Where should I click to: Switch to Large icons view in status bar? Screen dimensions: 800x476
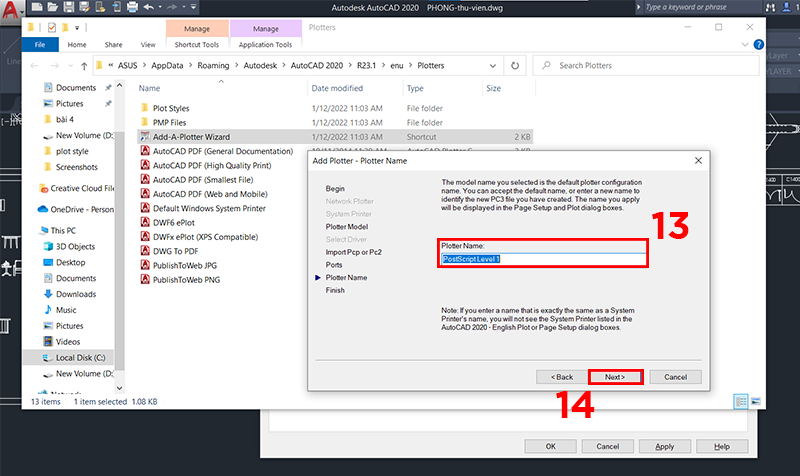(756, 402)
